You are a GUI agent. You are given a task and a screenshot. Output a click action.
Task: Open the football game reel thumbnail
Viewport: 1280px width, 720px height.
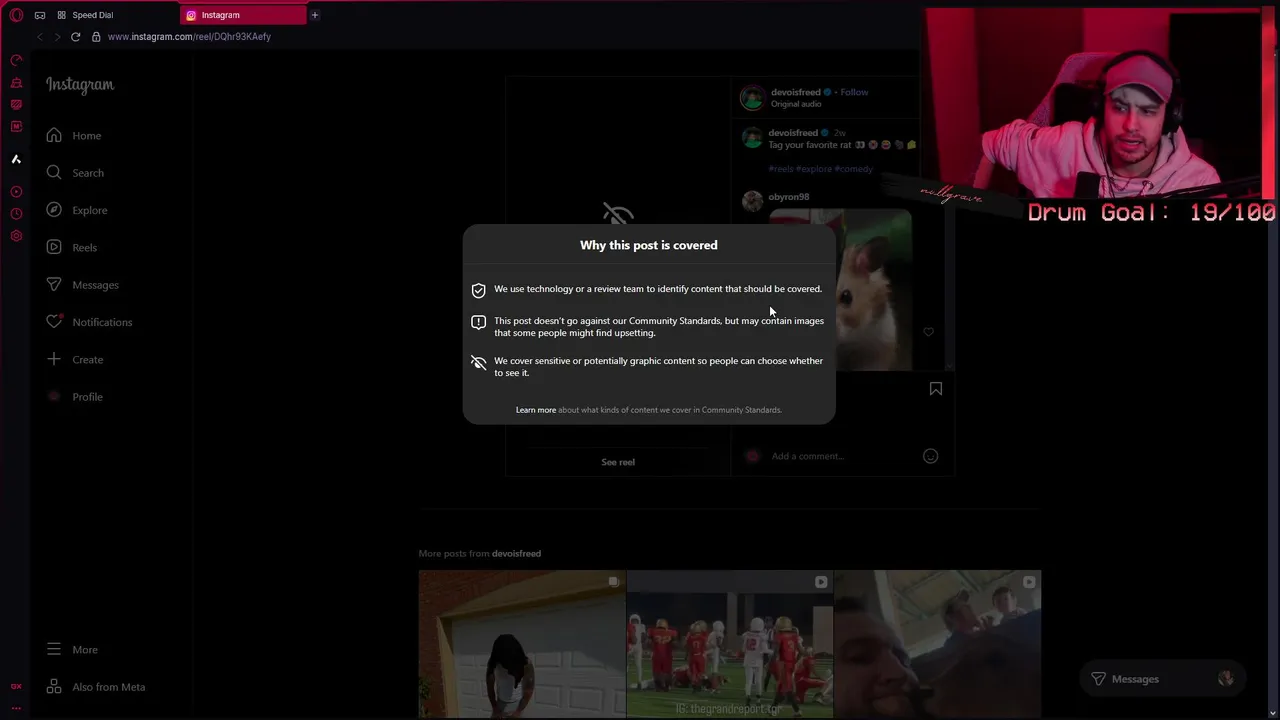point(730,644)
